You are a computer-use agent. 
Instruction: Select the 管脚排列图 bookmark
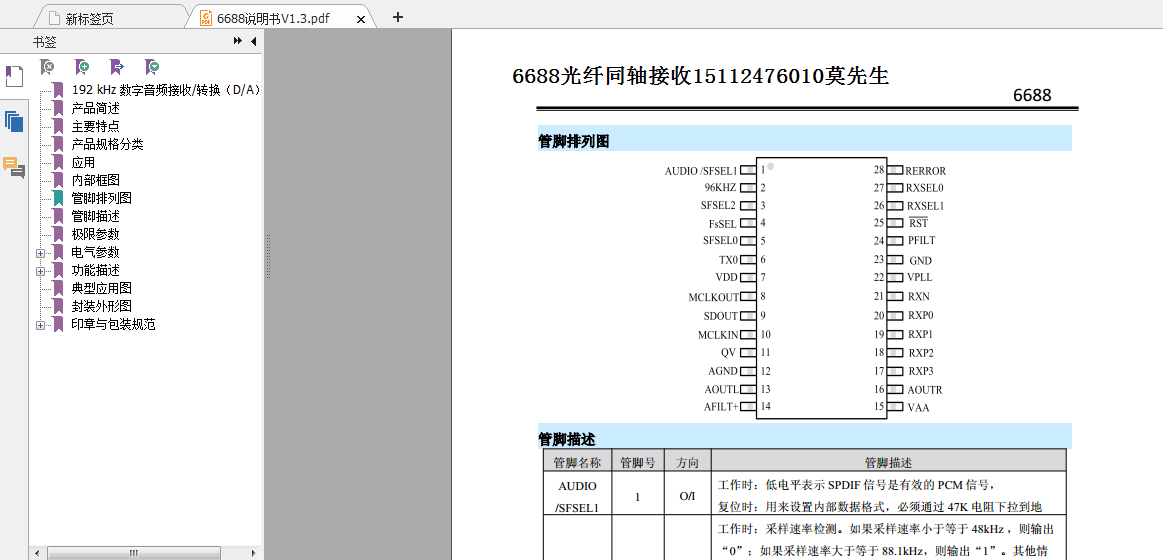[x=101, y=198]
